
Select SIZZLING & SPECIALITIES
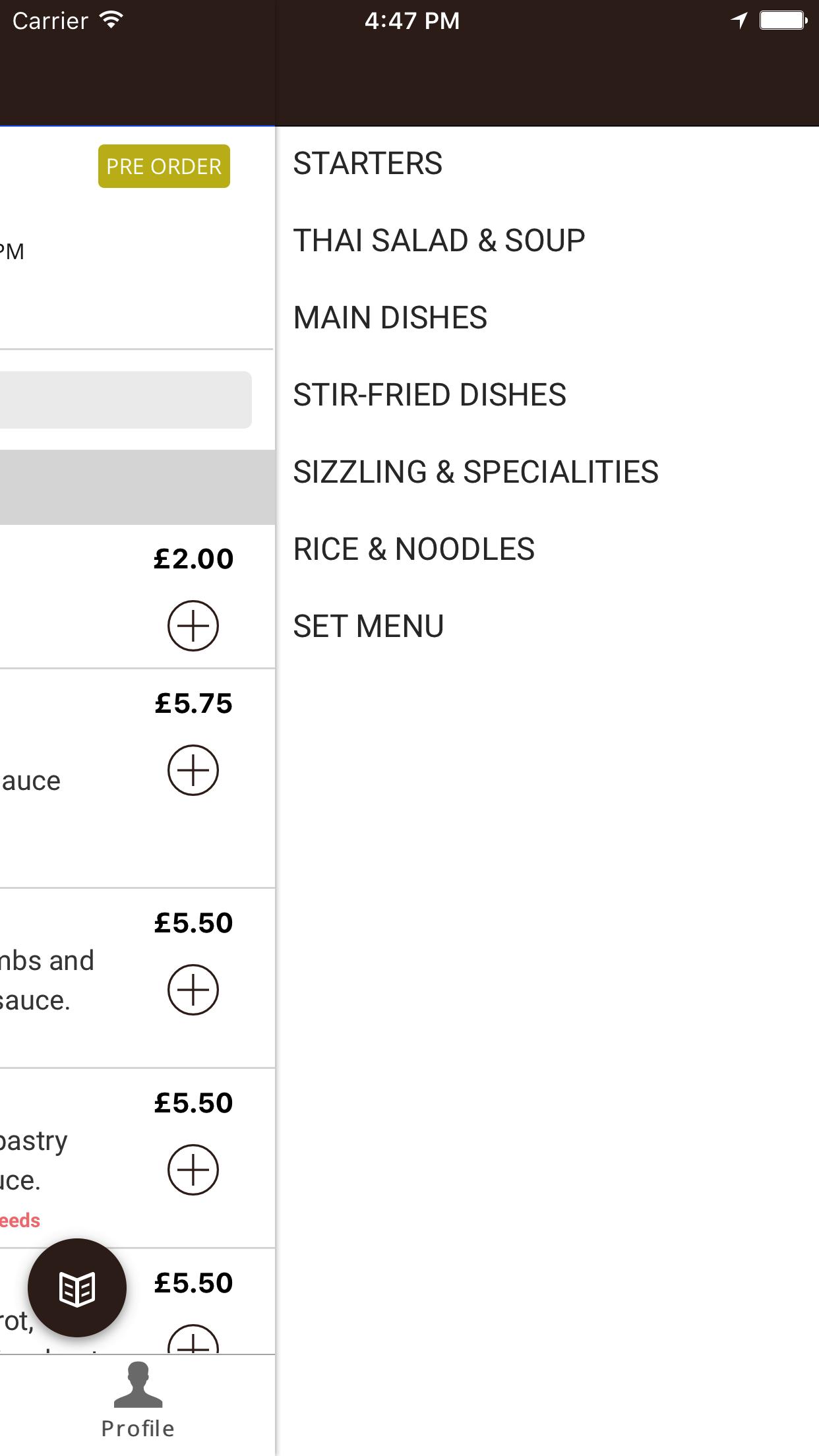(x=476, y=472)
